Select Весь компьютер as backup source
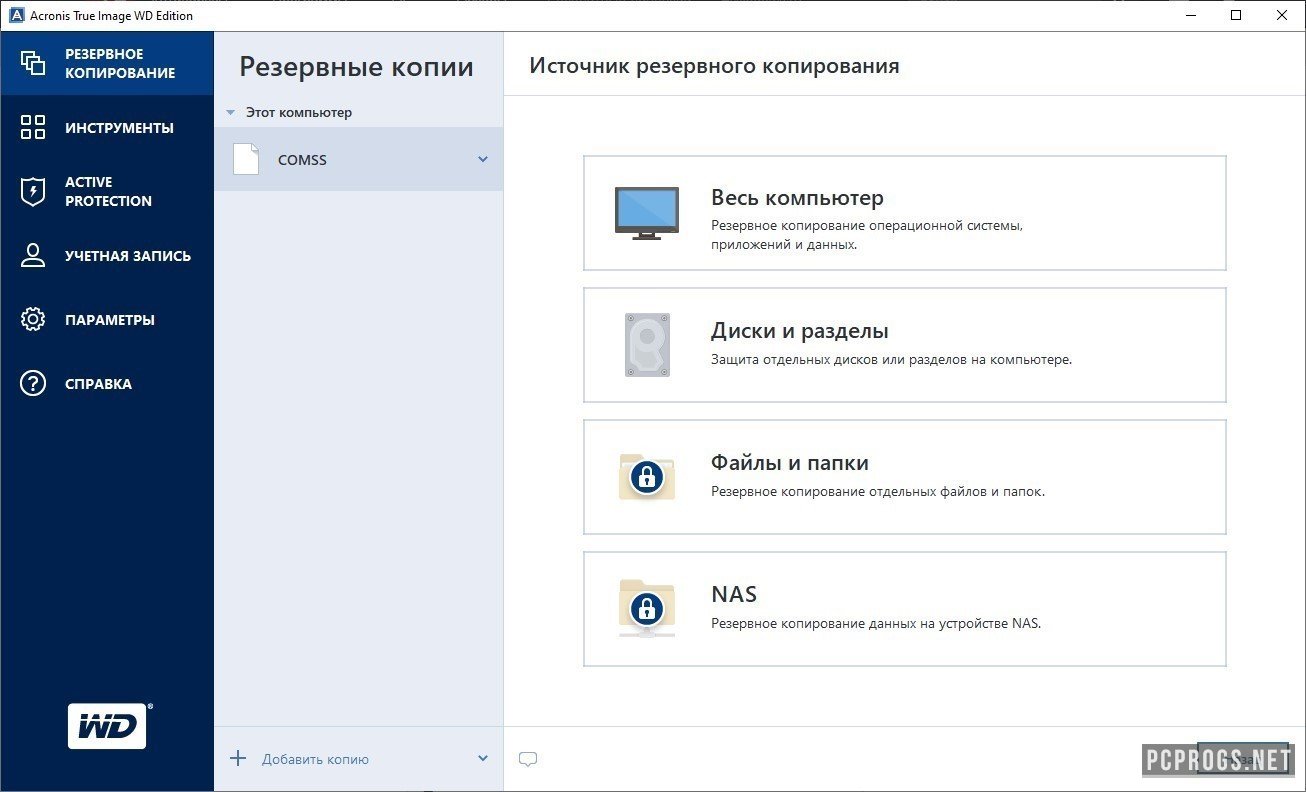This screenshot has height=792, width=1306. 904,213
